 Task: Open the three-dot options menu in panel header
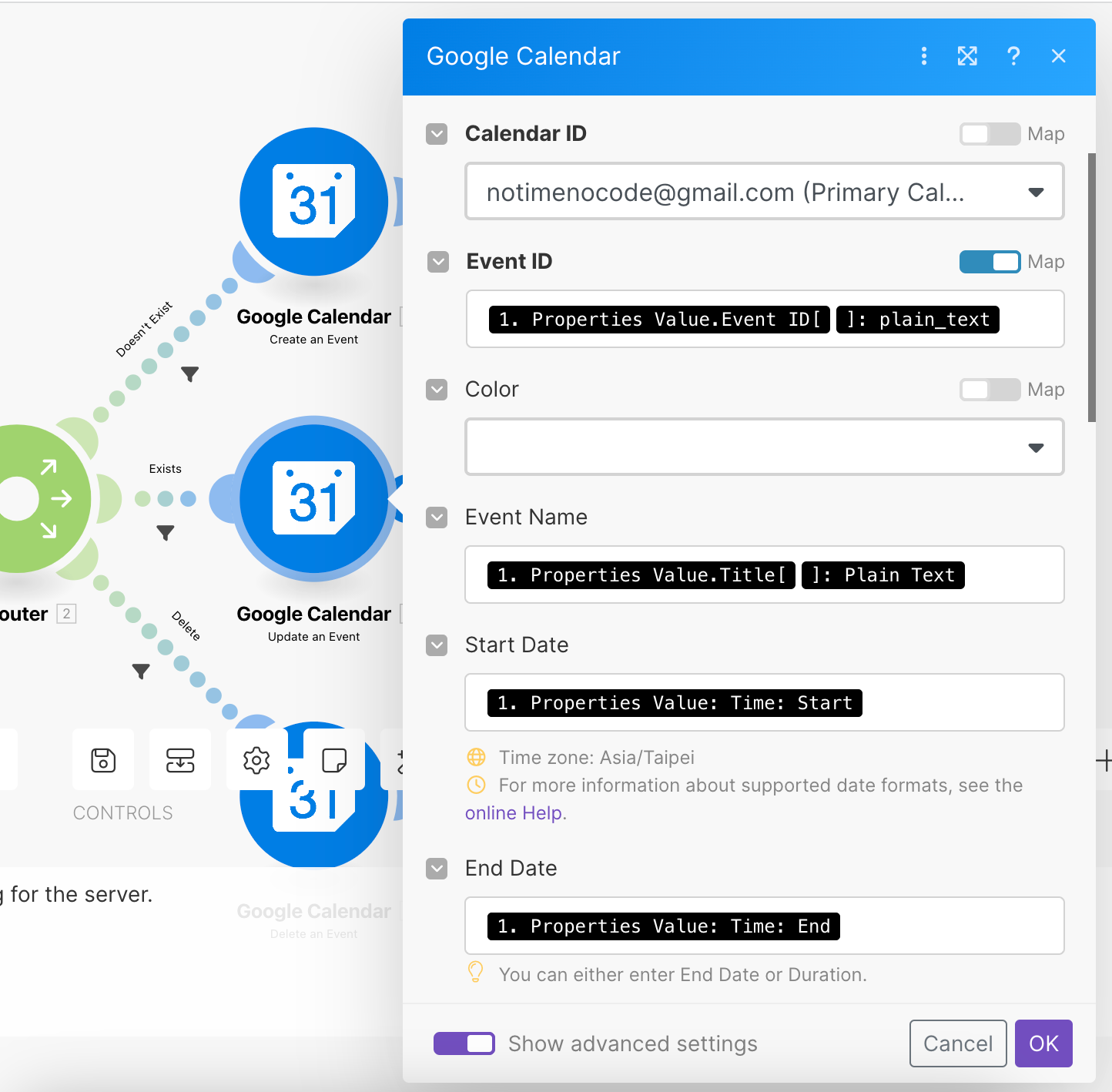coord(923,56)
